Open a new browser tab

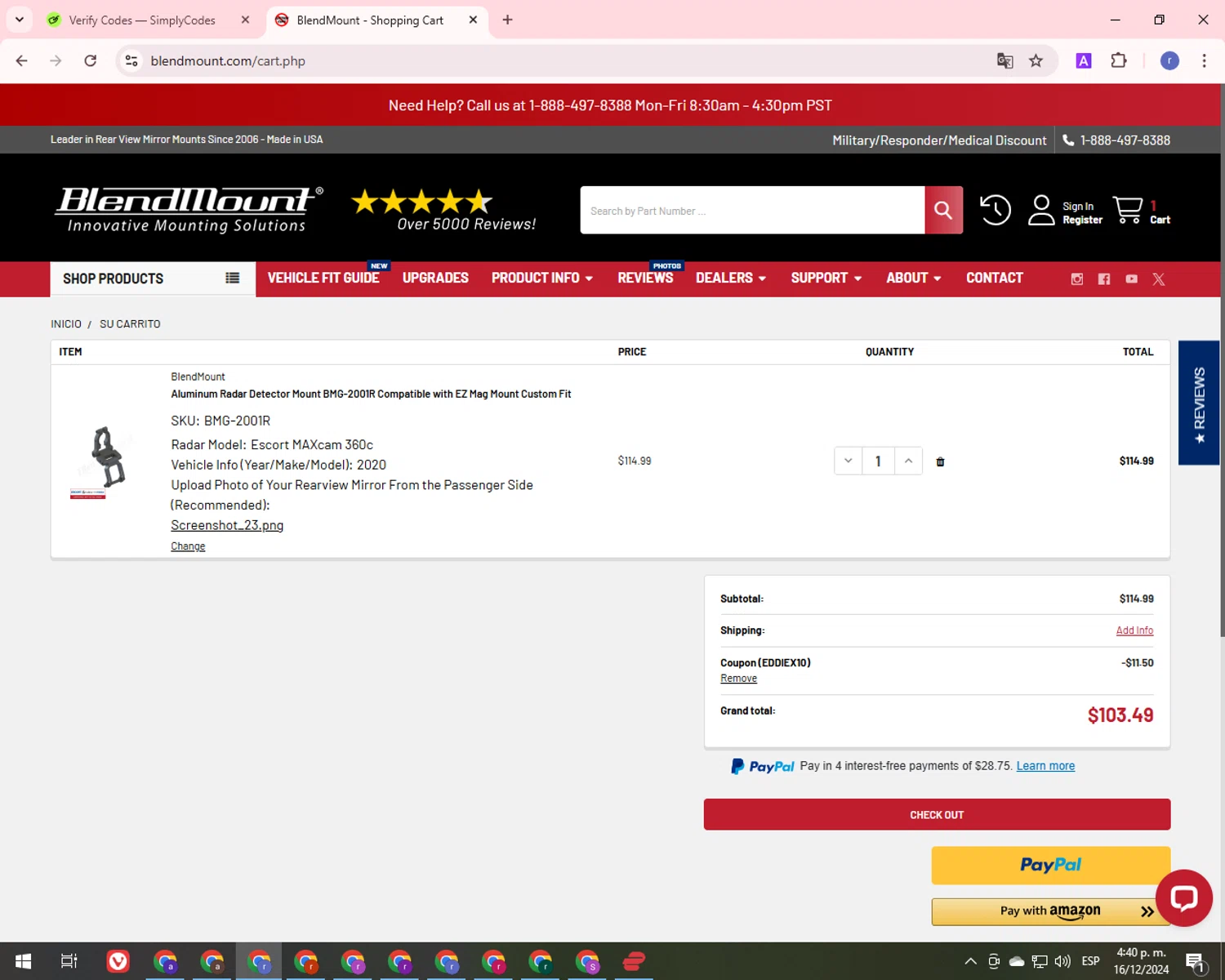coord(507,20)
